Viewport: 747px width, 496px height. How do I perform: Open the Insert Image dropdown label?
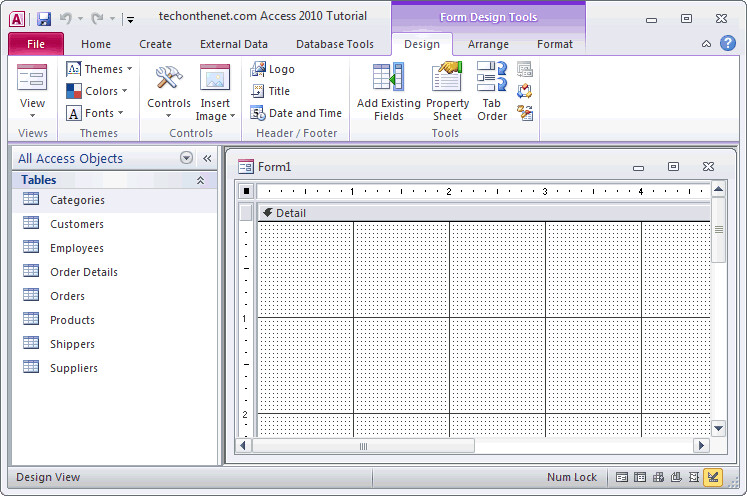click(x=215, y=110)
